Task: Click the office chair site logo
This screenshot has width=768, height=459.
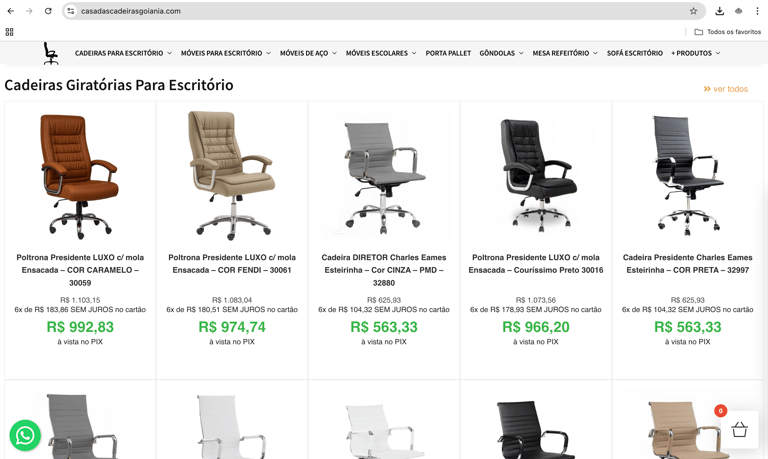Action: tap(50, 53)
